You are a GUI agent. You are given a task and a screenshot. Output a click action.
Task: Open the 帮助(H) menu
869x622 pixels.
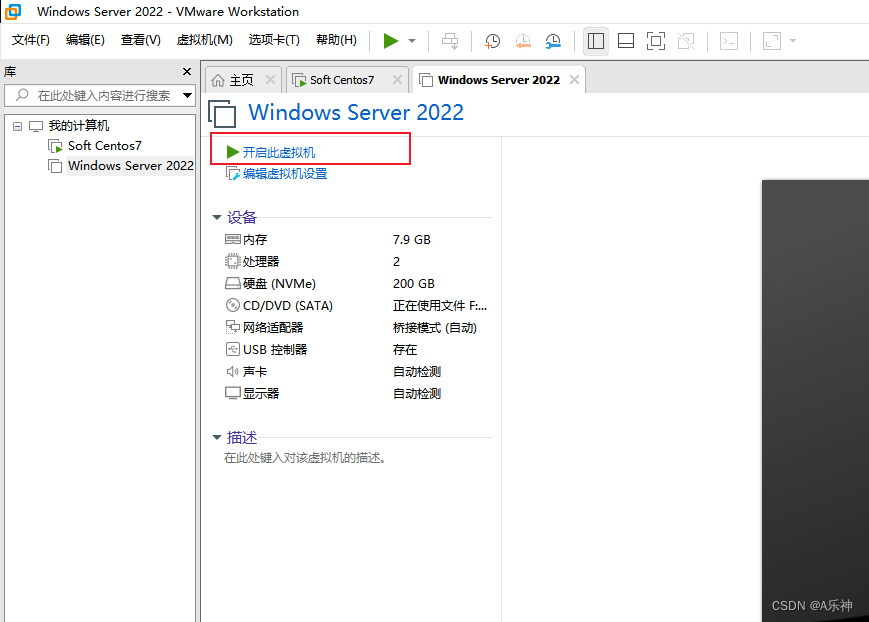coord(336,40)
